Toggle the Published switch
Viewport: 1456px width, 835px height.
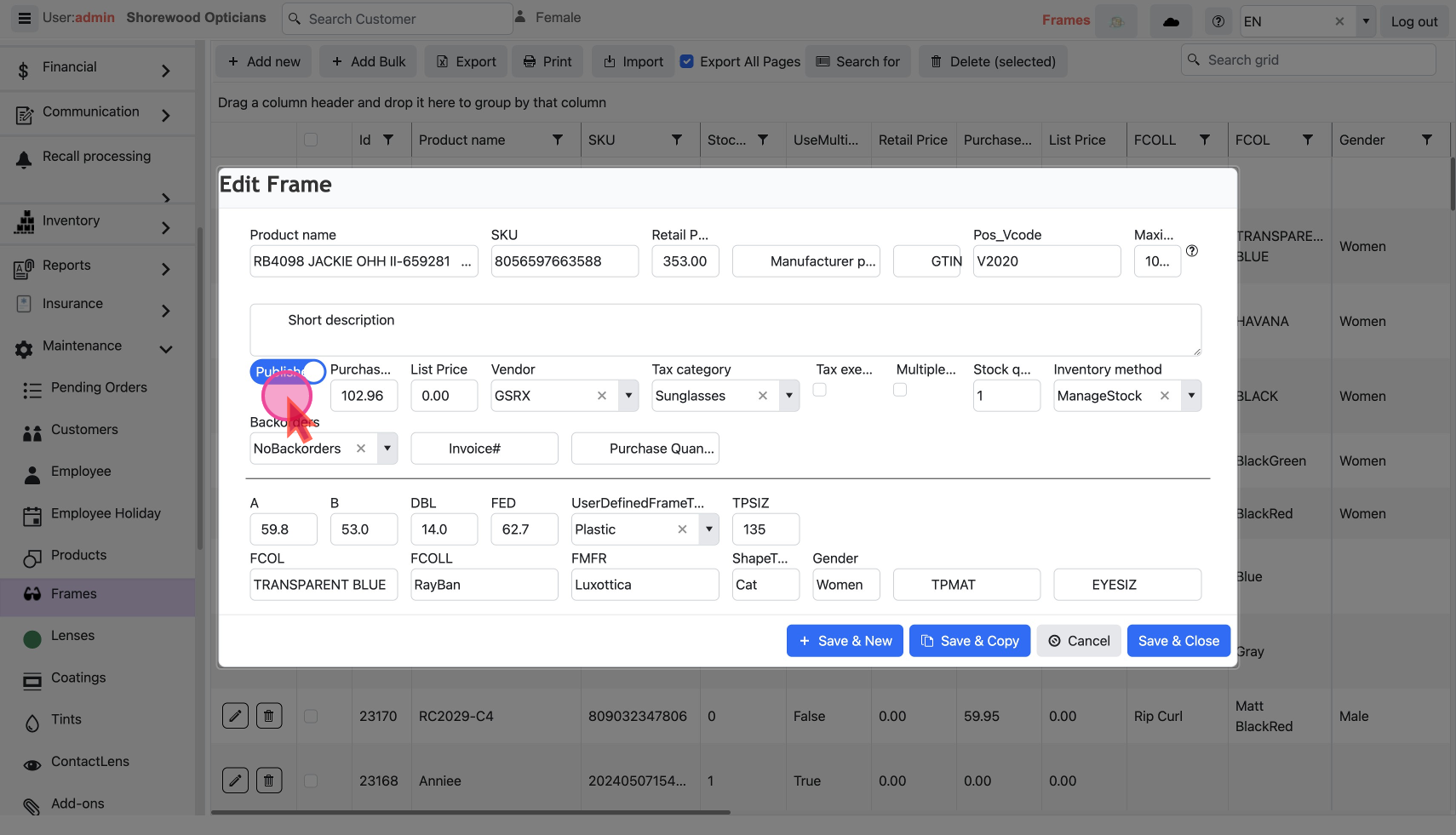288,372
